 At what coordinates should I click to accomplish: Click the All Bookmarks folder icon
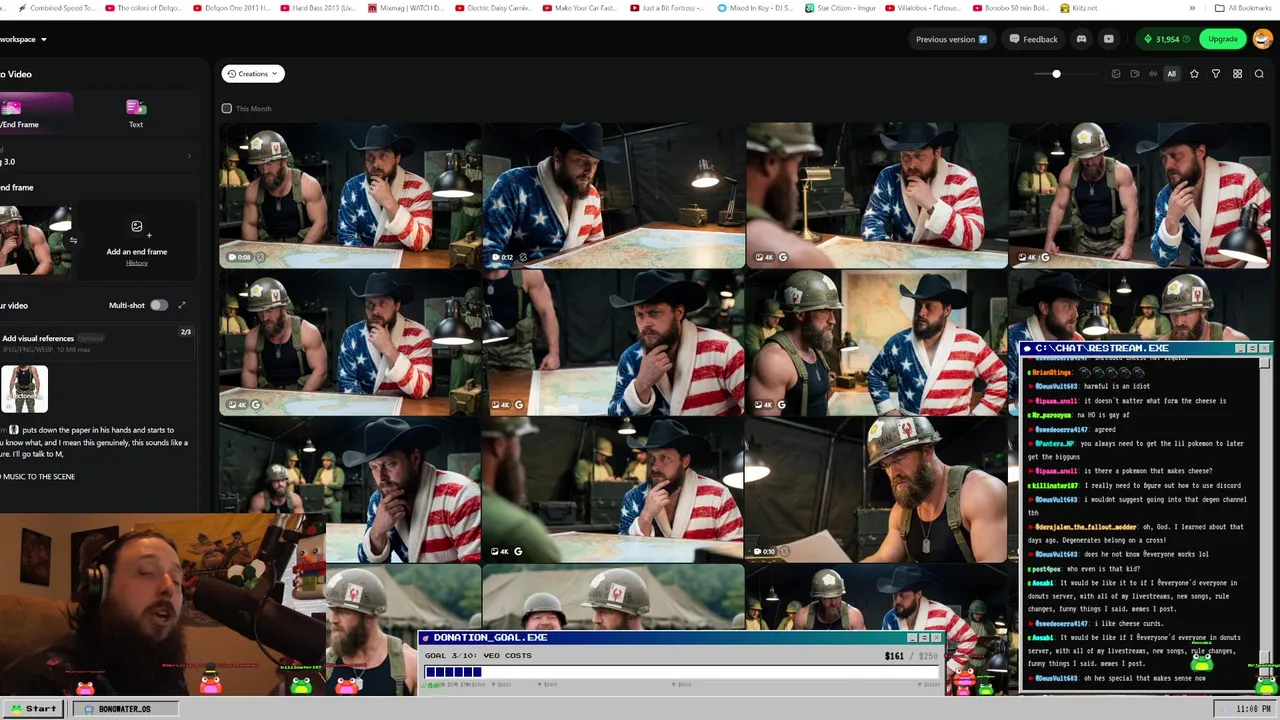pos(1219,8)
